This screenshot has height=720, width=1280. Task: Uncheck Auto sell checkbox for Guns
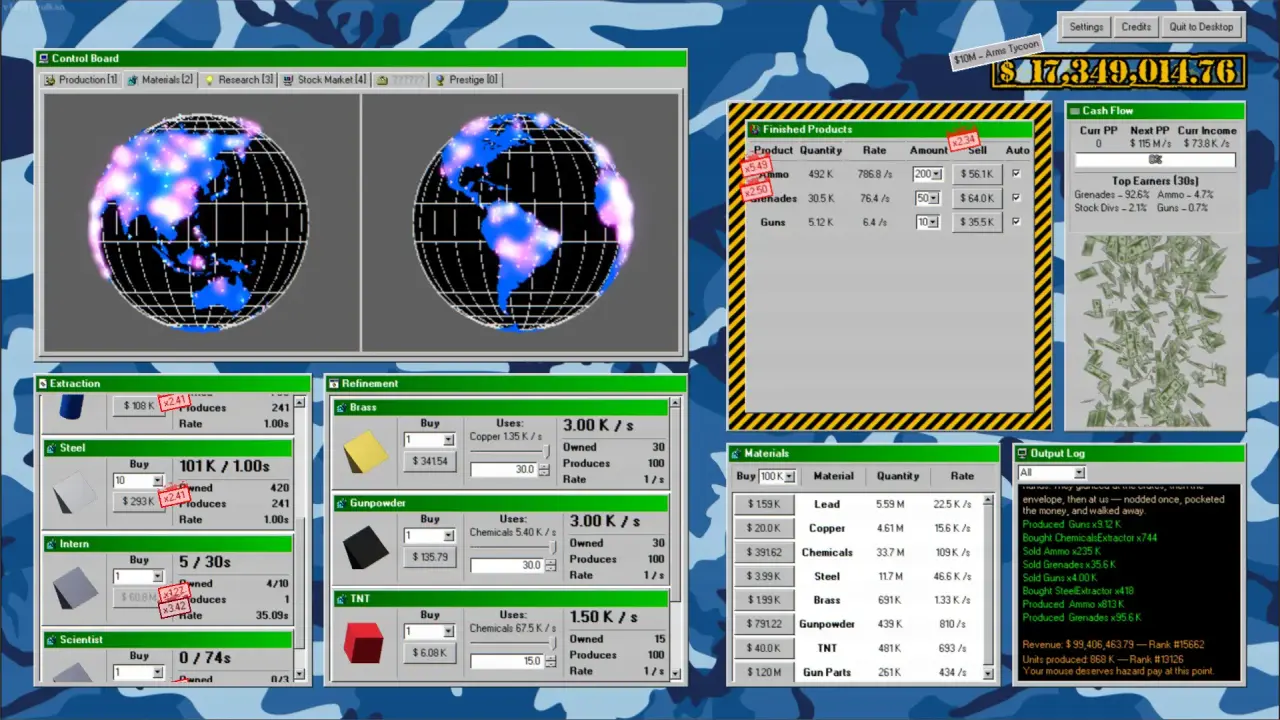pos(1017,222)
